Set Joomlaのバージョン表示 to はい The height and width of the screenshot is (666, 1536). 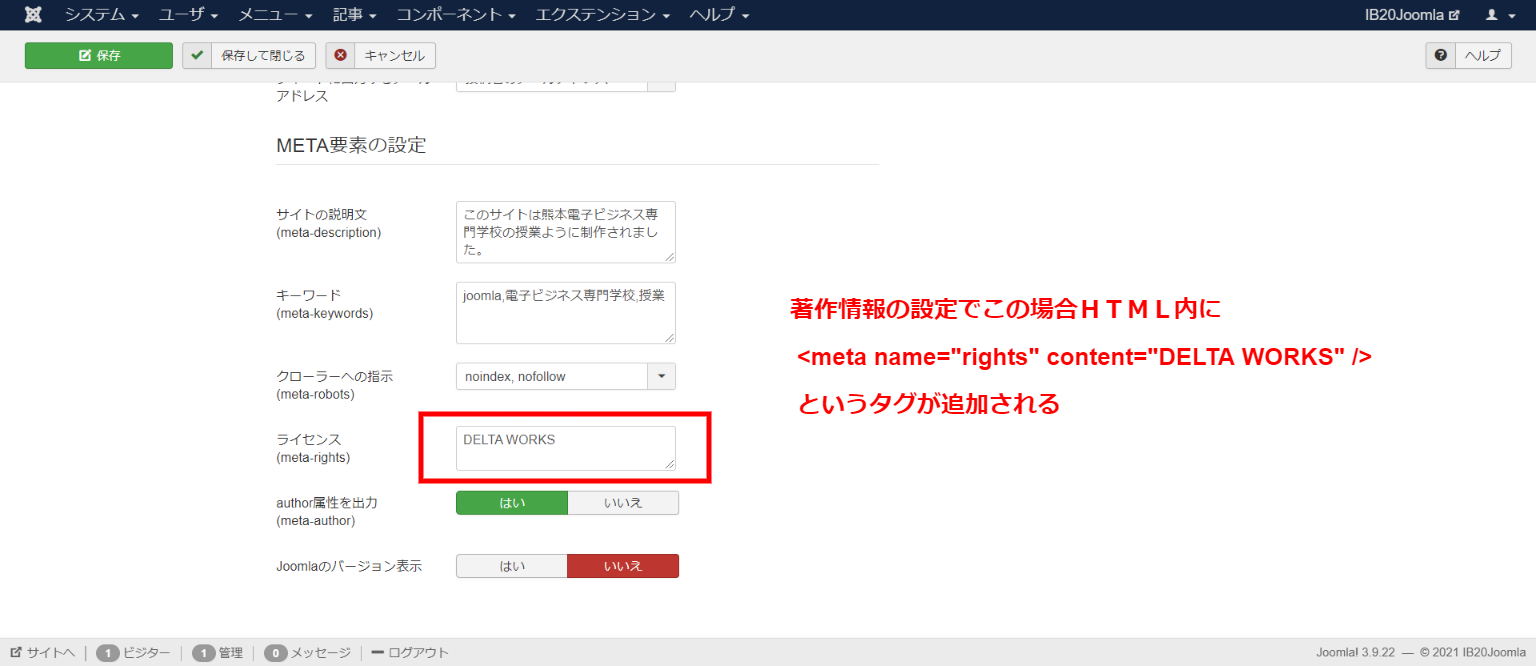coord(512,566)
